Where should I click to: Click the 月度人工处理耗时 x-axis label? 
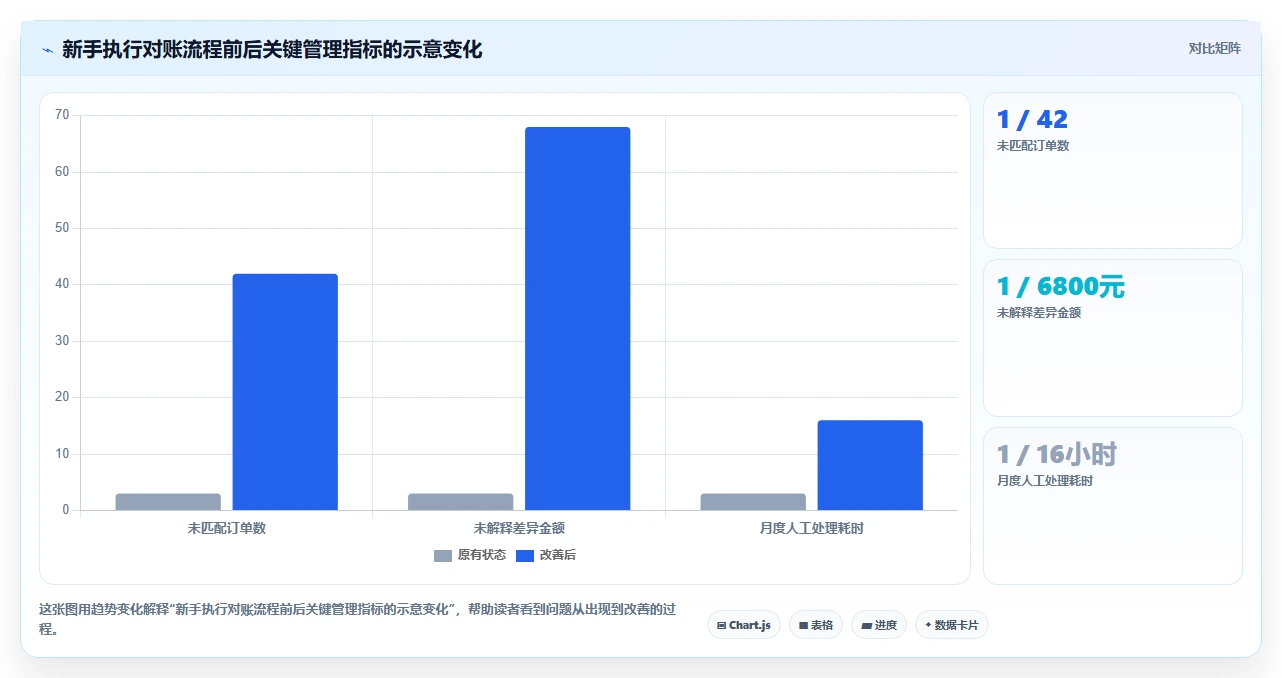click(x=812, y=528)
